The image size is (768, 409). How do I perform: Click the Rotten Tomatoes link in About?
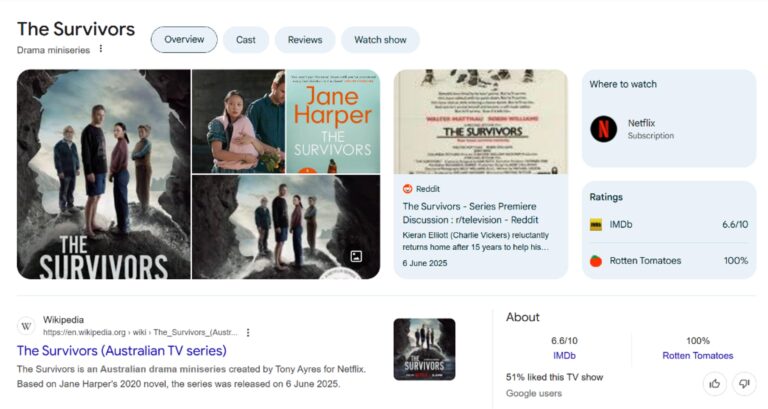(x=697, y=356)
